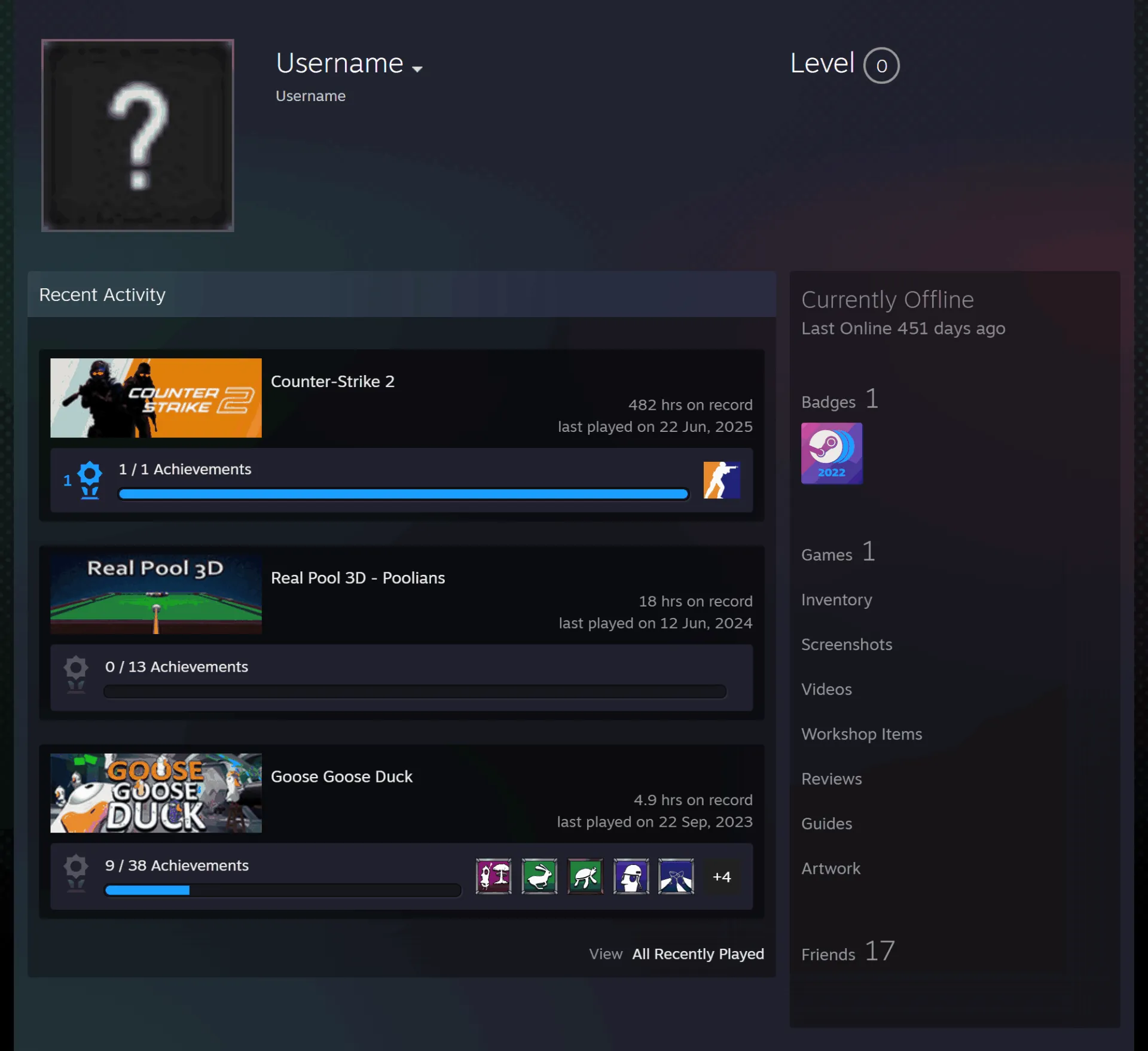1148x1051 pixels.
Task: View the first purple Goose Goose Duck achievement
Action: (x=493, y=876)
